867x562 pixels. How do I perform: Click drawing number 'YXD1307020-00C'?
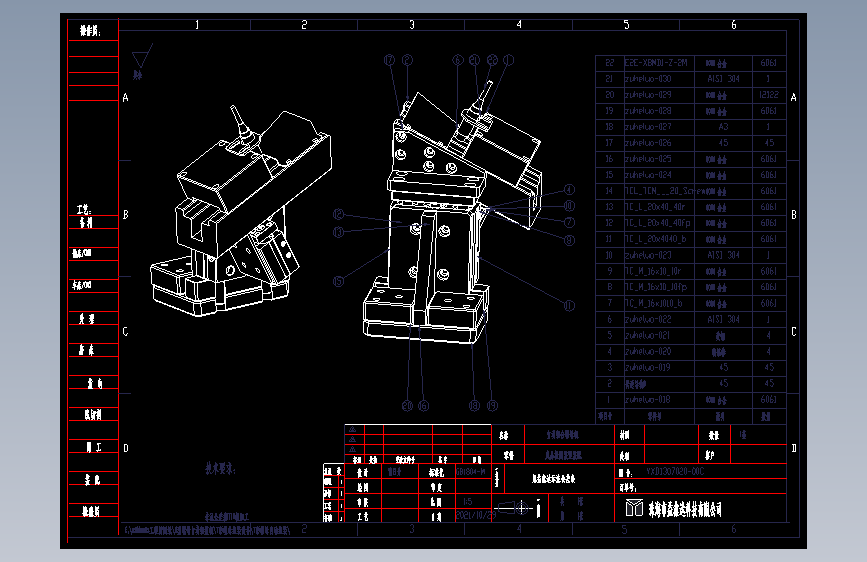coord(675,472)
